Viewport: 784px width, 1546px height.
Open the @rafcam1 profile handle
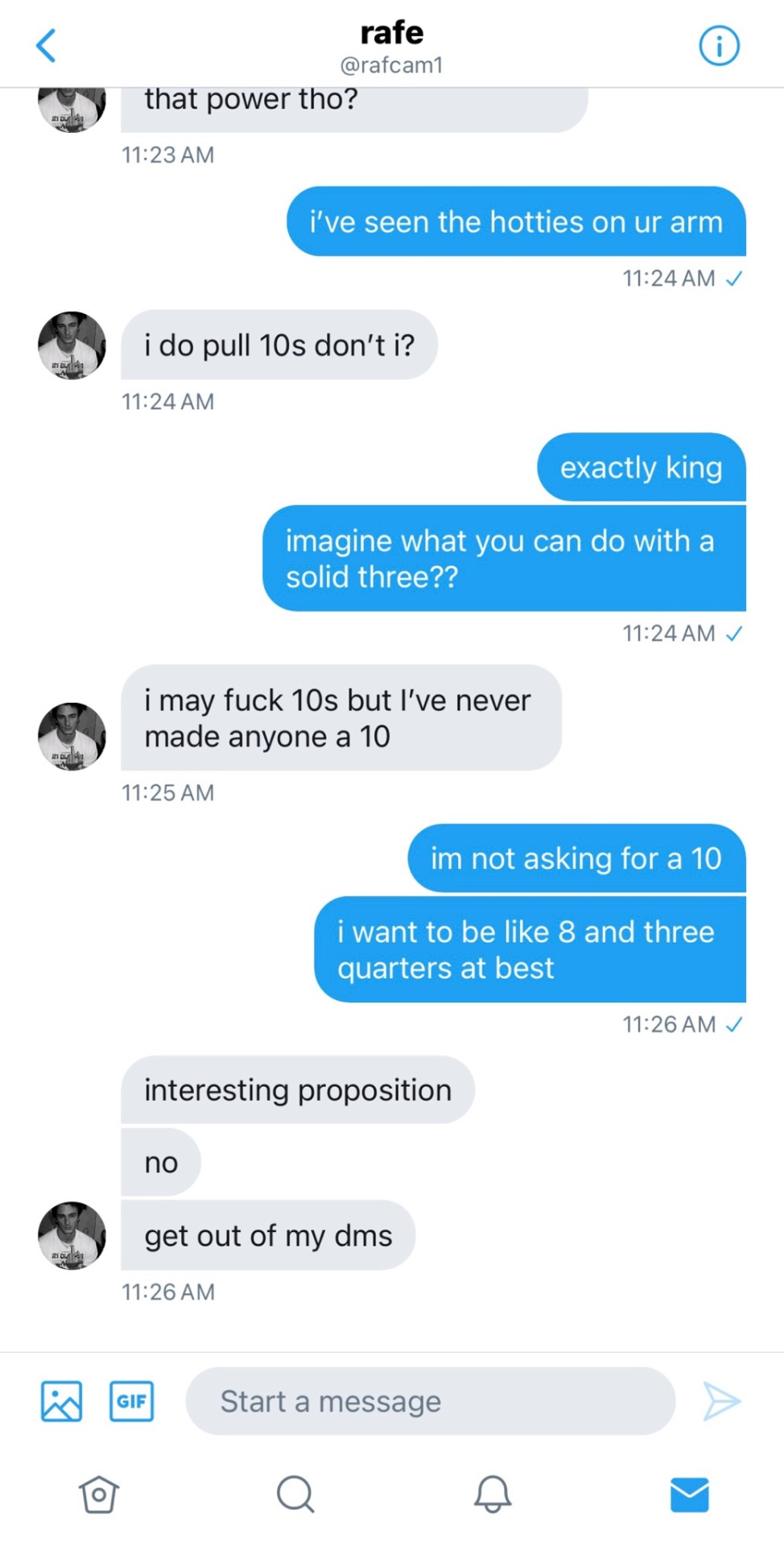(x=392, y=65)
